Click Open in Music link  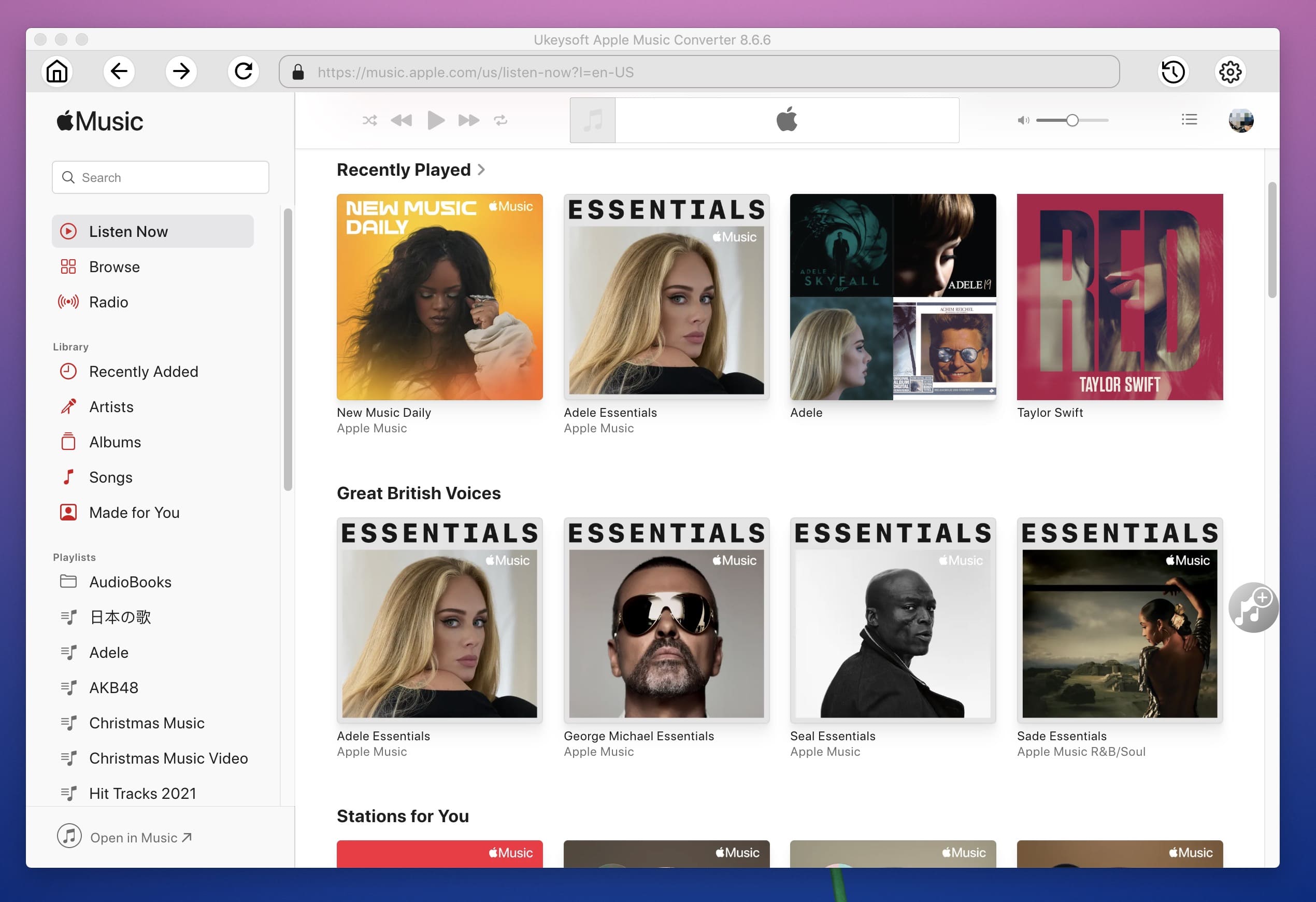(x=139, y=837)
